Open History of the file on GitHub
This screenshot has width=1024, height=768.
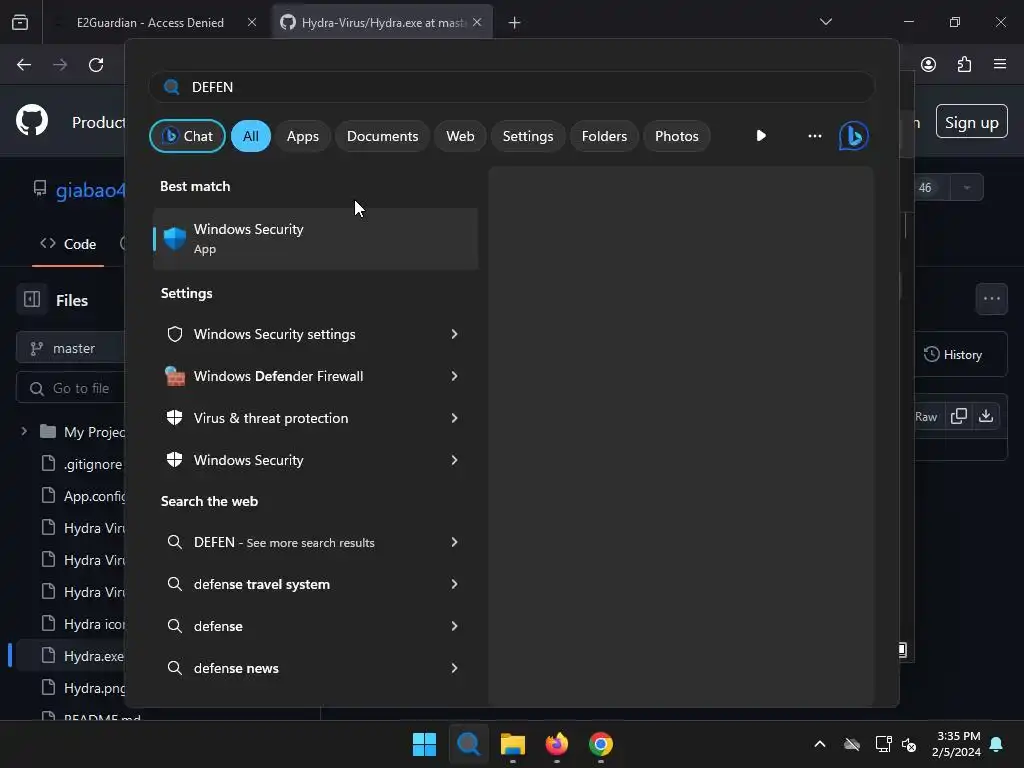953,355
